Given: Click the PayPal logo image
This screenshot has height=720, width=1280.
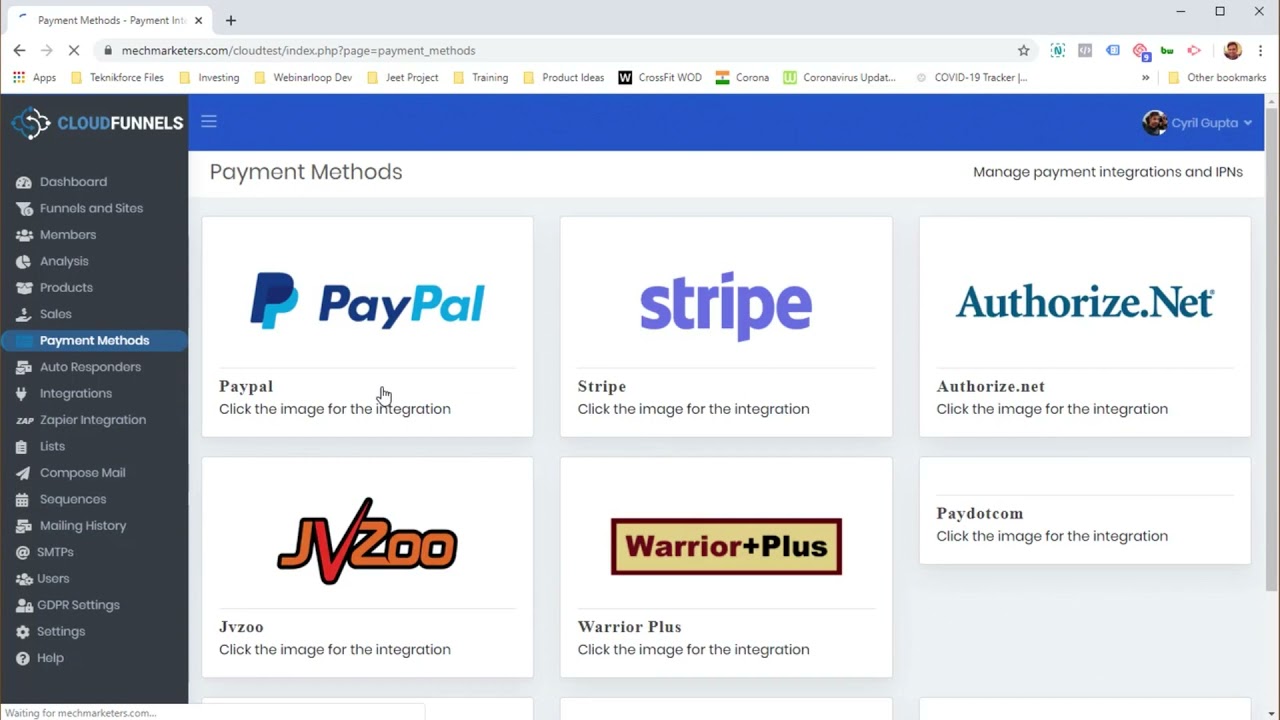Looking at the screenshot, I should point(367,301).
